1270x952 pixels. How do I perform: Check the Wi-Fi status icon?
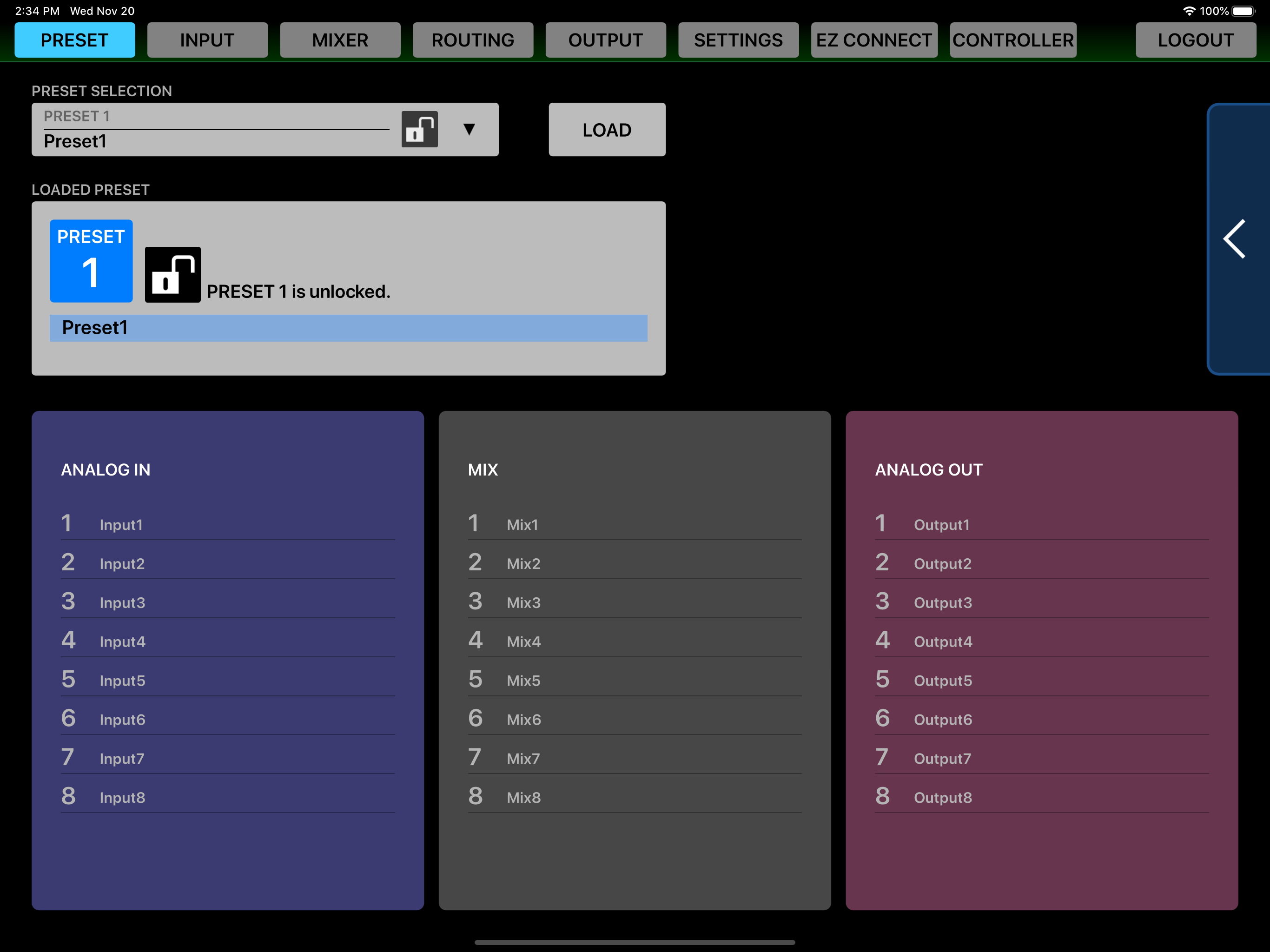pyautogui.click(x=1189, y=11)
